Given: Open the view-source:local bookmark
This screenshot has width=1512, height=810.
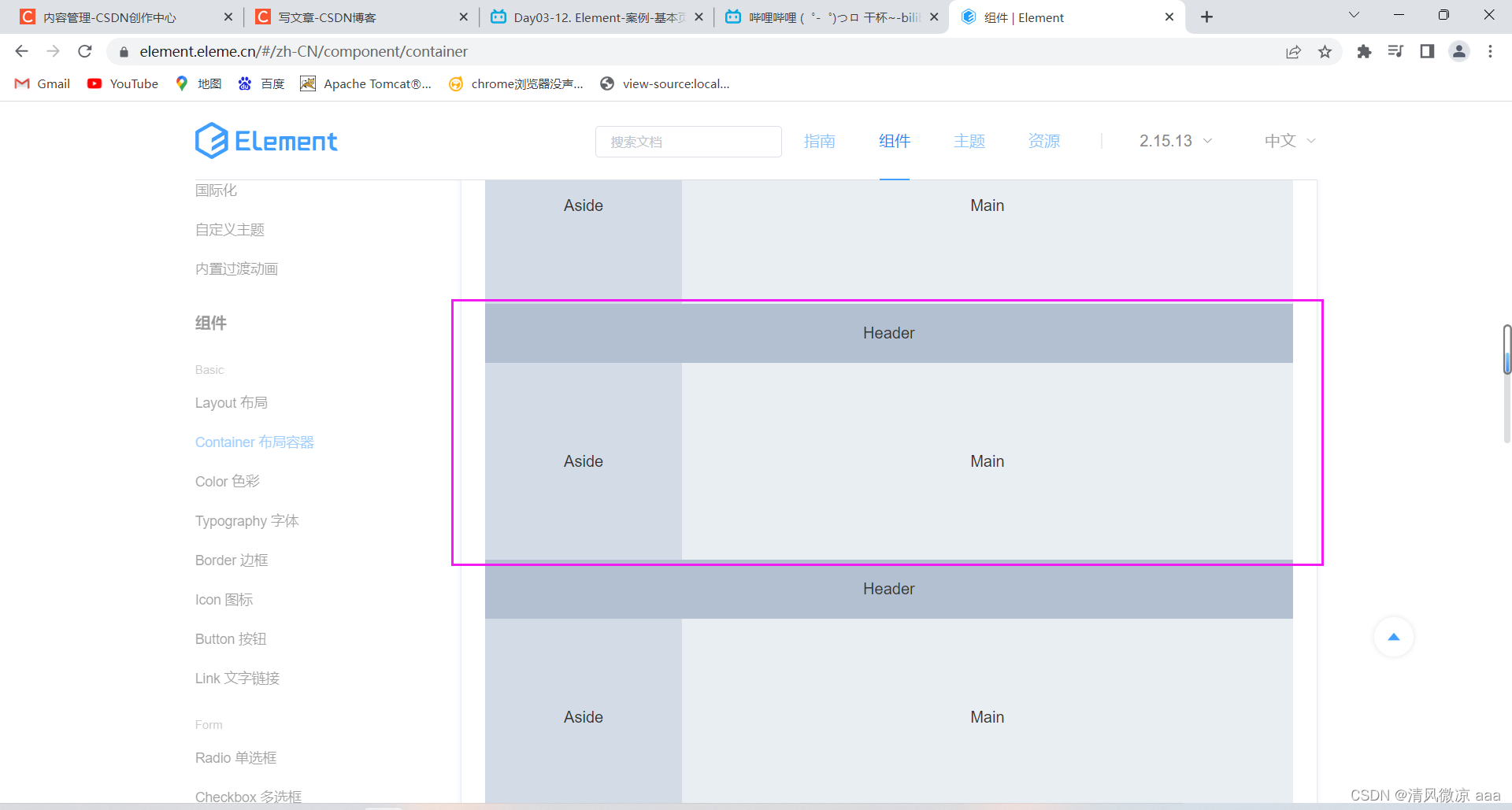Looking at the screenshot, I should click(665, 83).
